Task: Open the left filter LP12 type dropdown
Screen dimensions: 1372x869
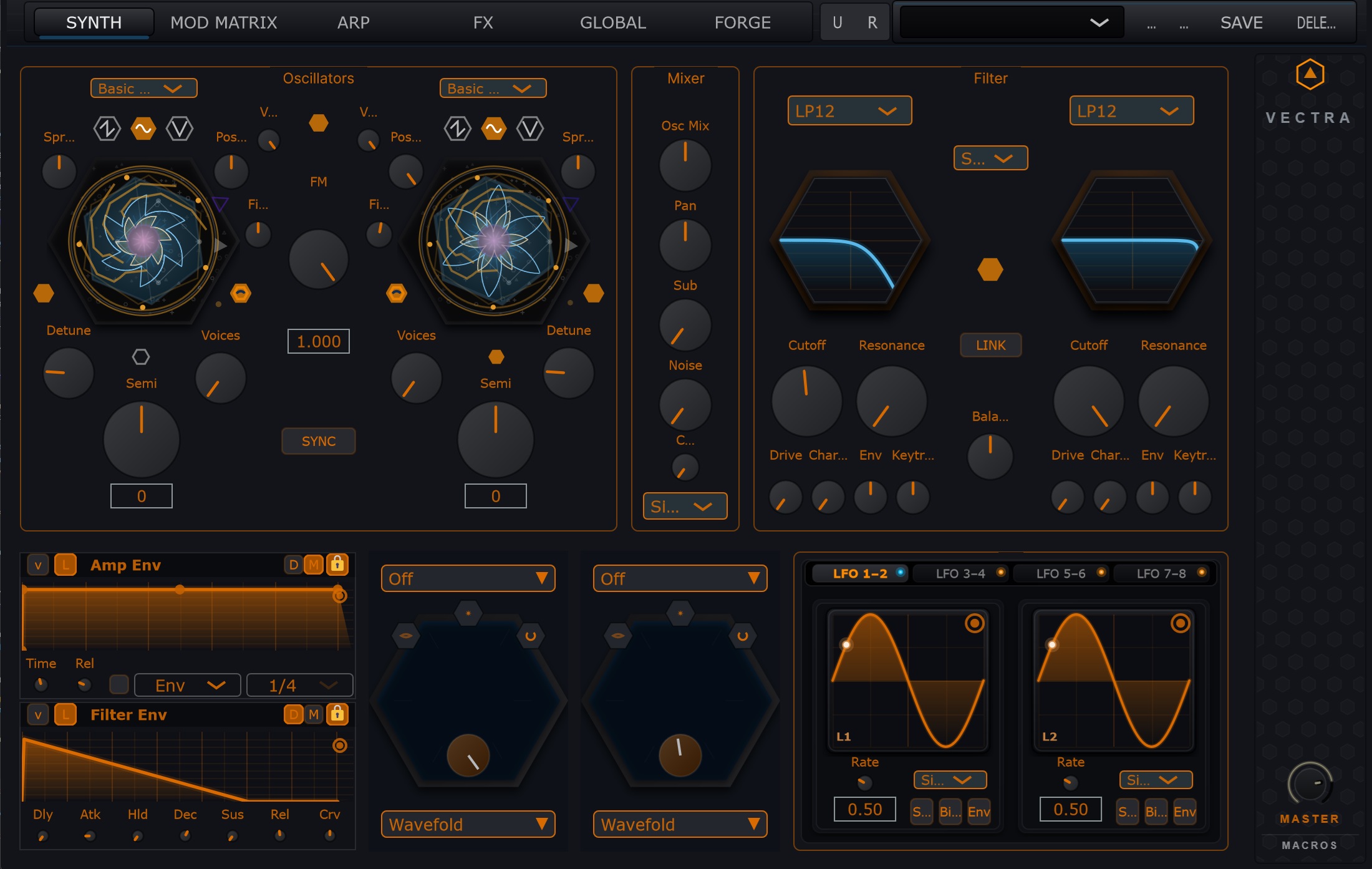Action: point(849,111)
